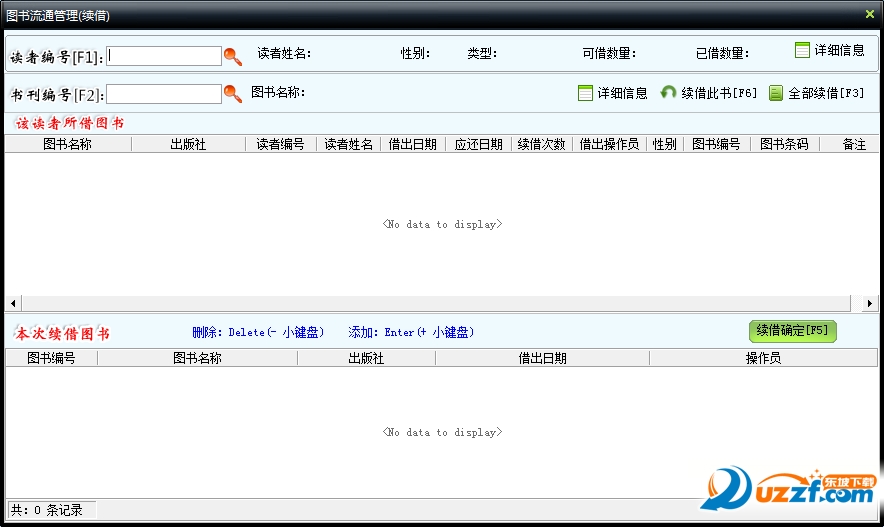Click lower table 图书名称 column header
884x527 pixels.
pos(197,358)
